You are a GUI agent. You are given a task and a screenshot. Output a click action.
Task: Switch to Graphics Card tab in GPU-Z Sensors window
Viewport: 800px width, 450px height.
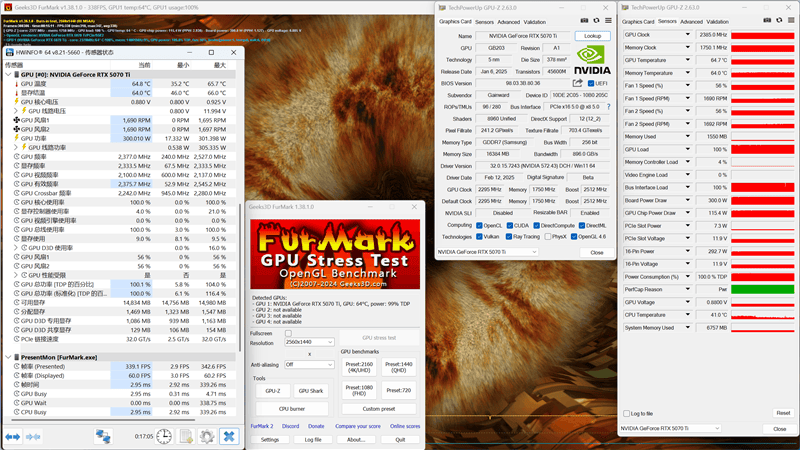tap(638, 21)
